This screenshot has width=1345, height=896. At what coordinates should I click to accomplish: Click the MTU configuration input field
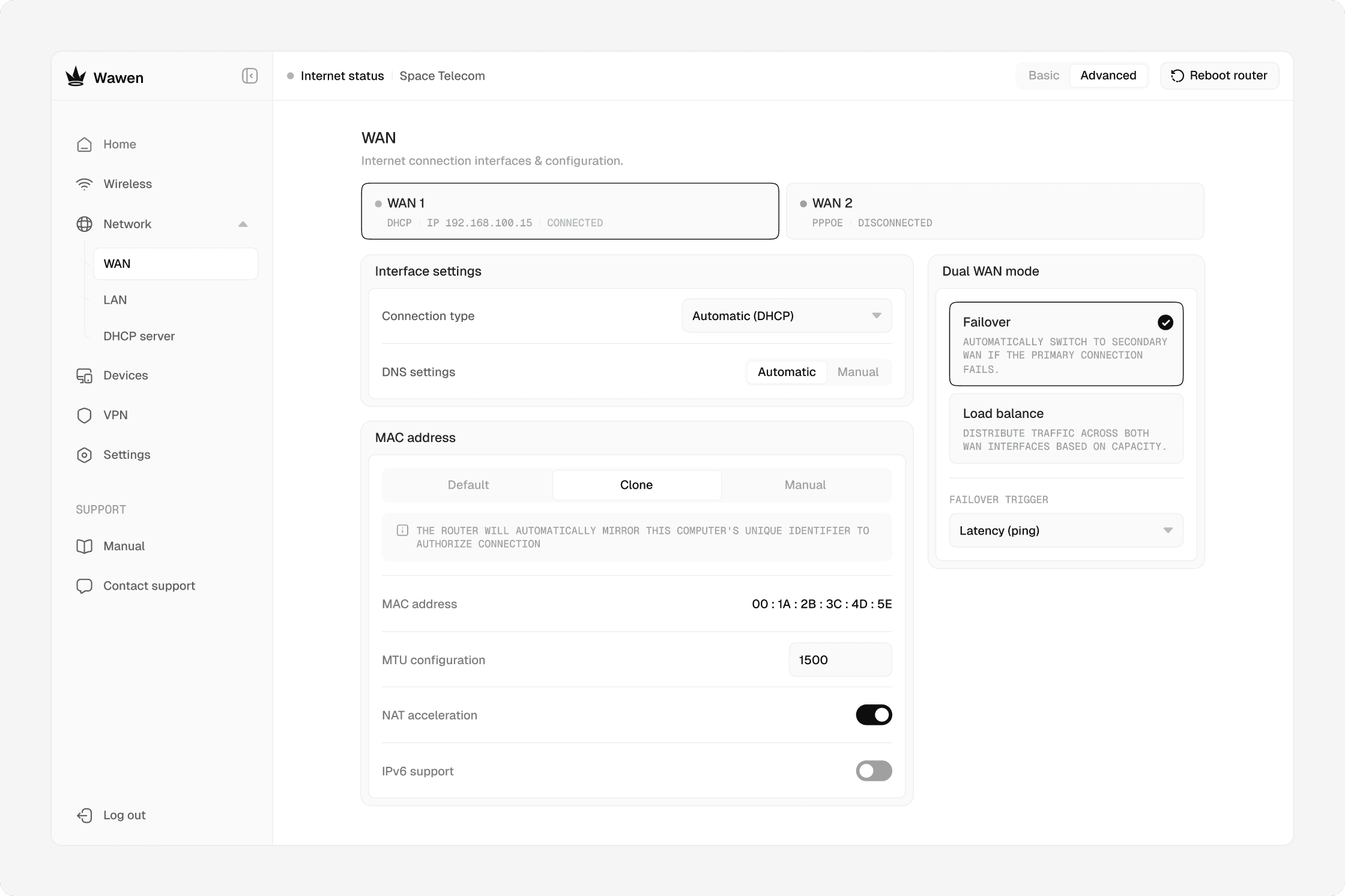click(x=839, y=660)
